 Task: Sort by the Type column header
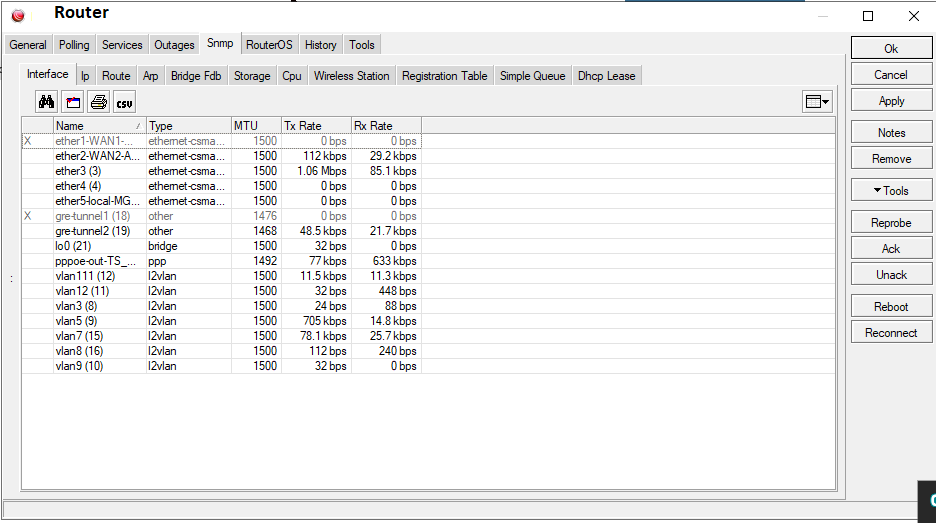pos(189,125)
